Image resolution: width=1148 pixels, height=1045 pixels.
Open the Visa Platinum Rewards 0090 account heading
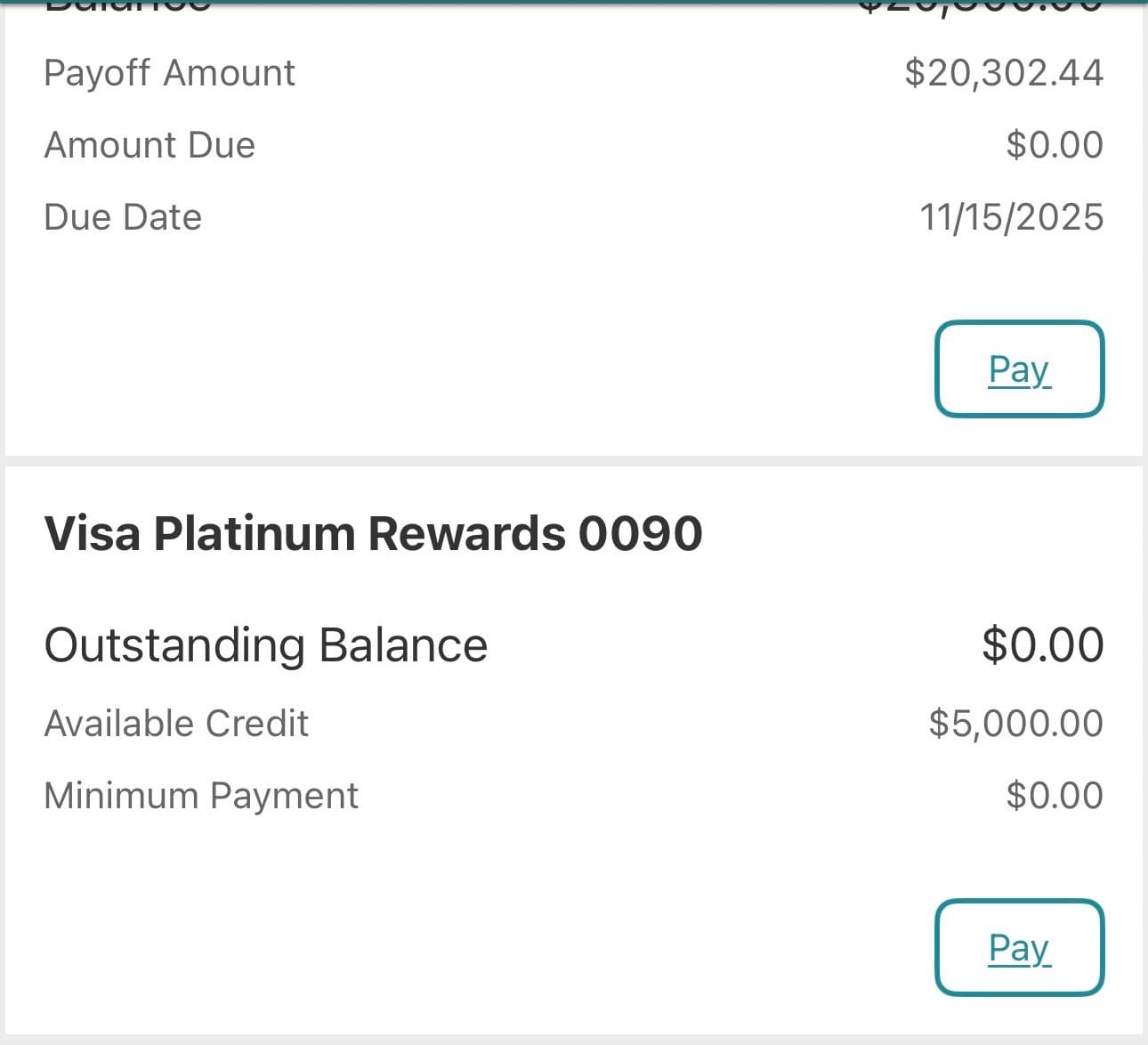(373, 533)
